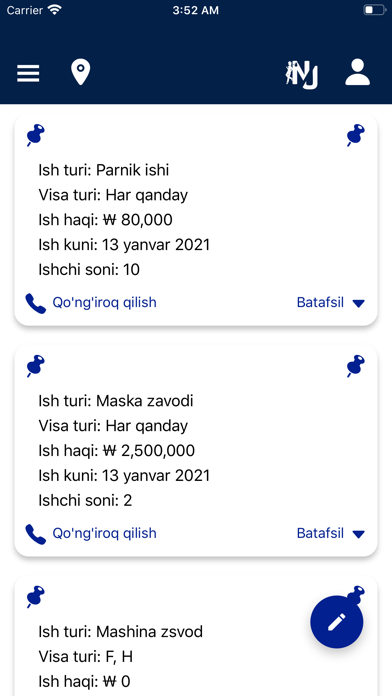Image resolution: width=392 pixels, height=696 pixels.
Task: Tap right pushpin on Maska zavodi card
Action: click(356, 366)
